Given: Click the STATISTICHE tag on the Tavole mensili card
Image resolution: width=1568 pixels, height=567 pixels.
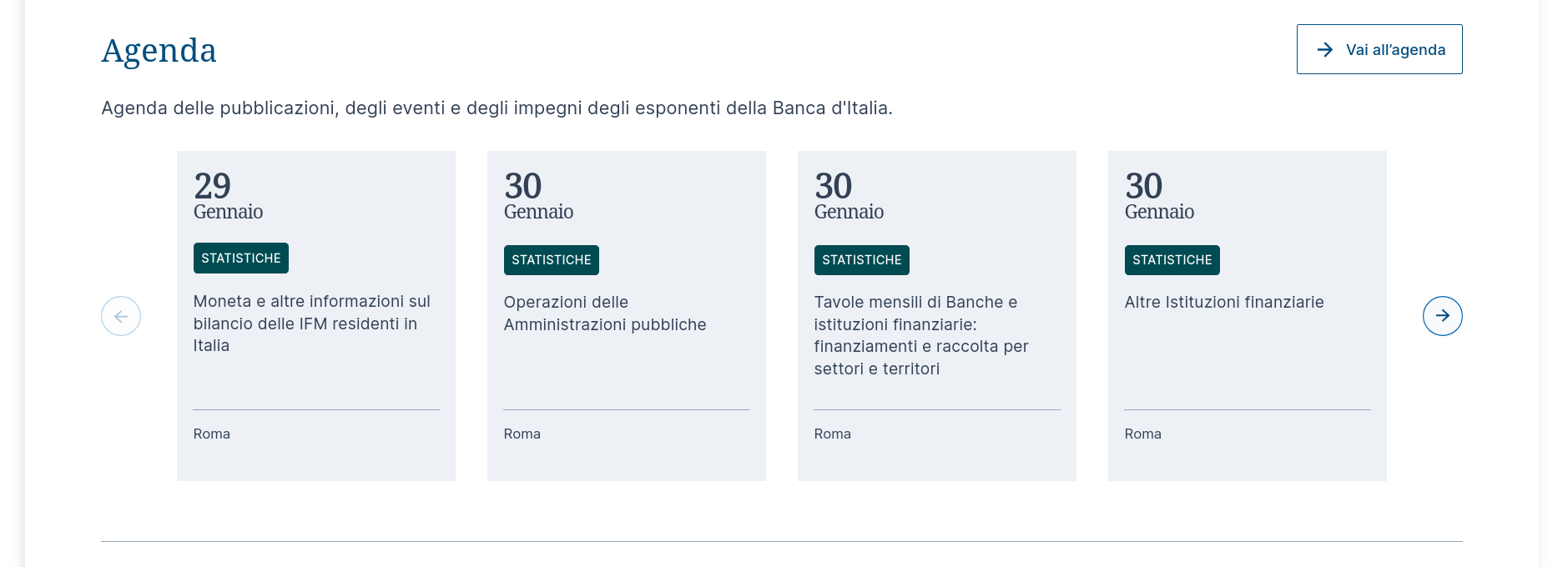Looking at the screenshot, I should [862, 260].
